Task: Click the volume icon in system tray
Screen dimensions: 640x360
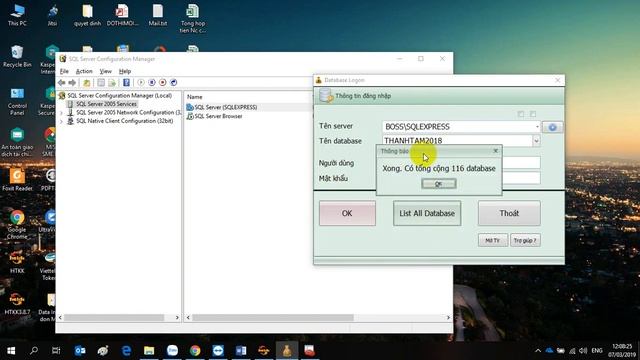Action: pyautogui.click(x=583, y=351)
